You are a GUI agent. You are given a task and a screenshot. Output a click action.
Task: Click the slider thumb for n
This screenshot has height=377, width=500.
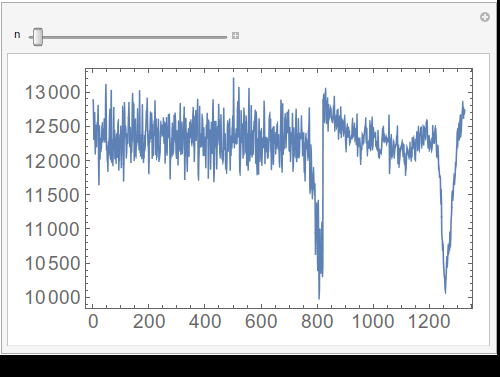(38, 37)
